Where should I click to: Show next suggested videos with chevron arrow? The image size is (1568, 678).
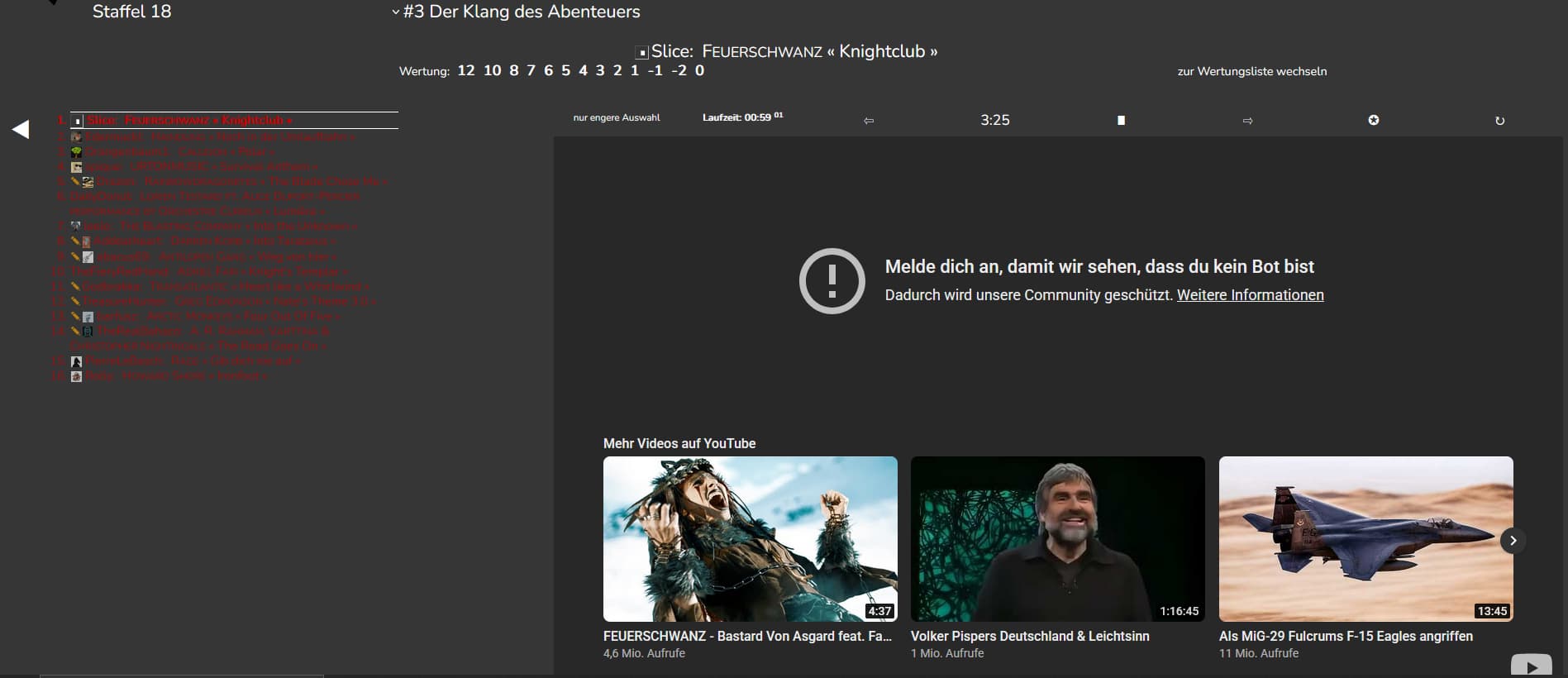[1513, 540]
